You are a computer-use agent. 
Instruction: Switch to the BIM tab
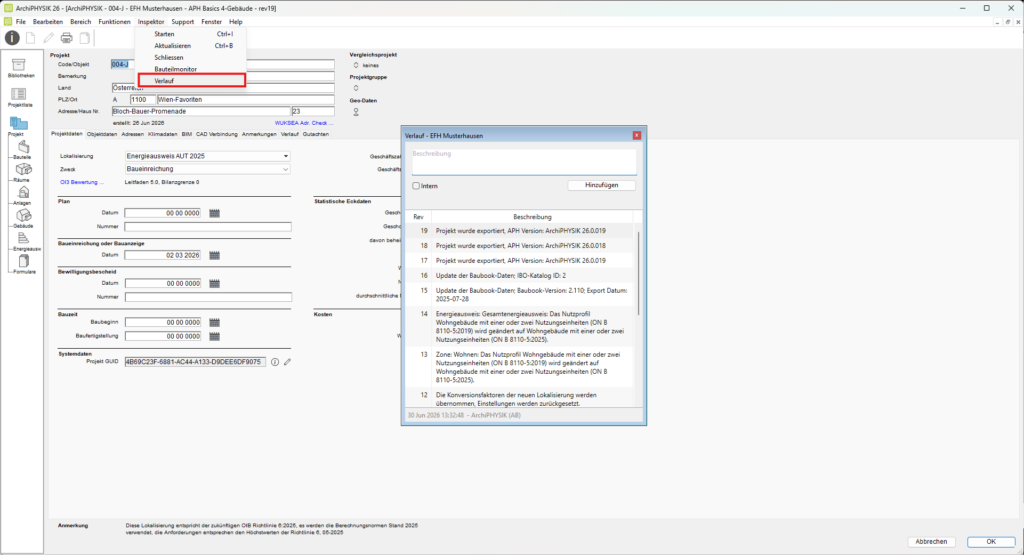click(187, 134)
